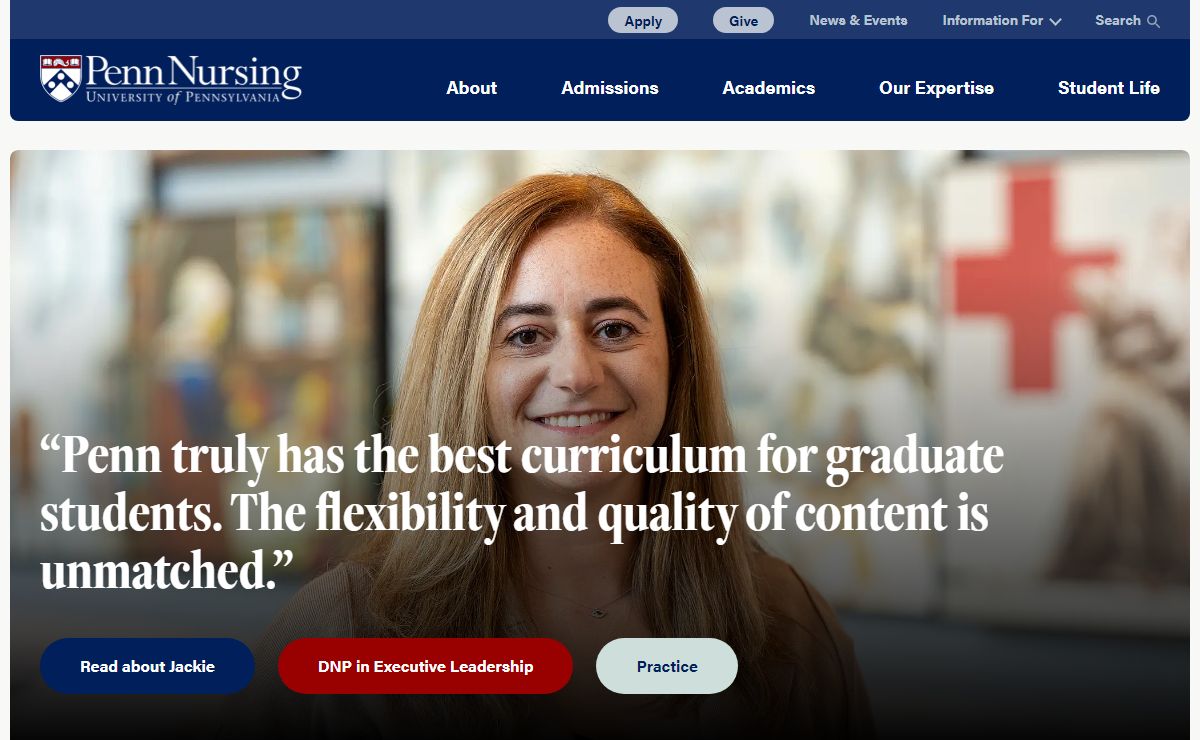Viewport: 1200px width, 740px height.
Task: Click the Penn Nursing wordmark text
Action: pos(193,72)
